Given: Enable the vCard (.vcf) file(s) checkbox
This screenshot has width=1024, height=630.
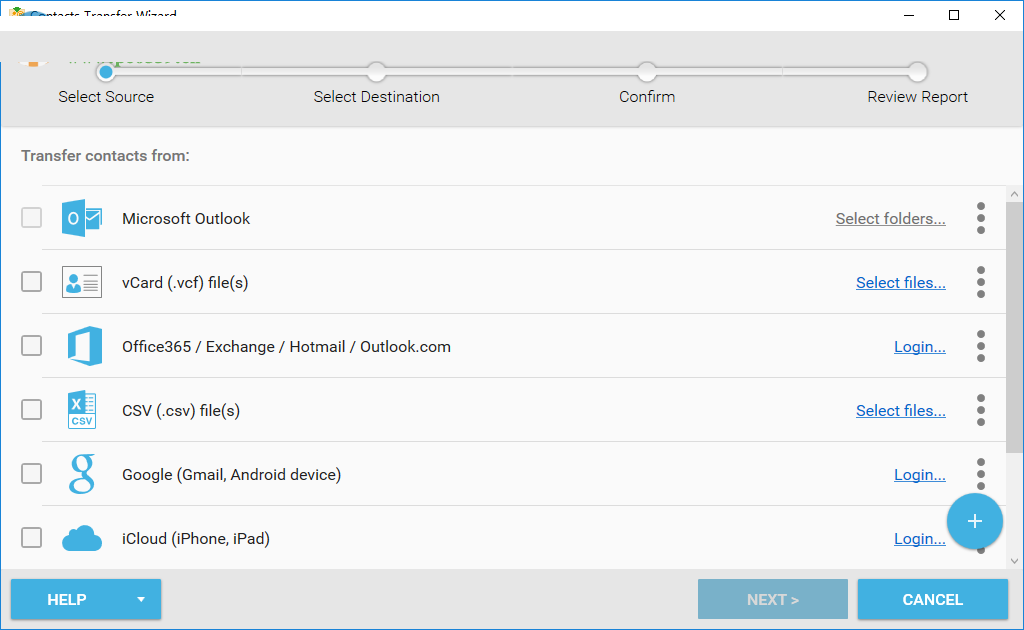Looking at the screenshot, I should click(x=32, y=282).
